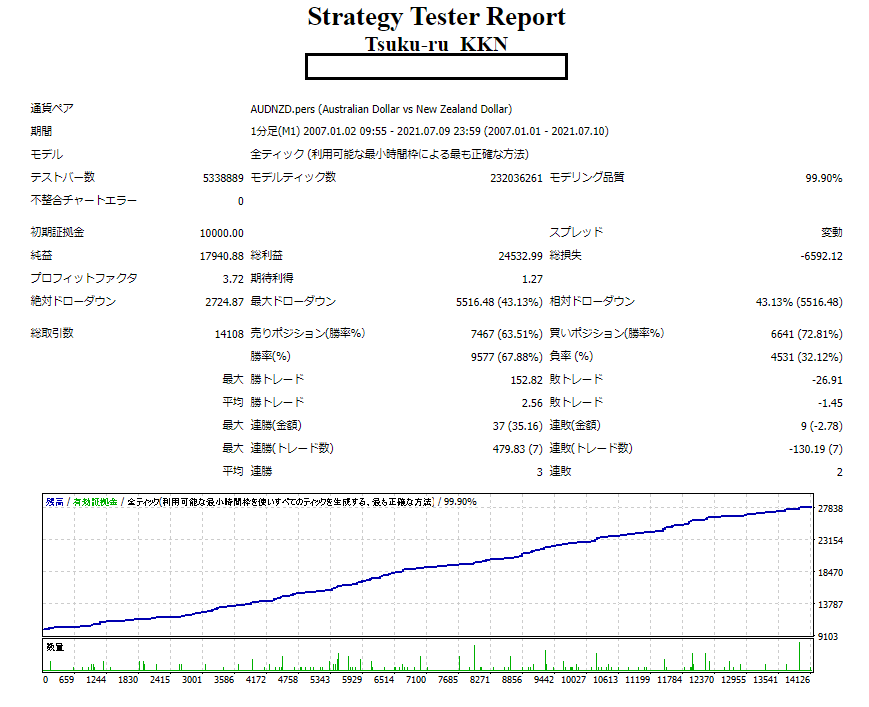Click the average profit trade value 2.56
The height and width of the screenshot is (707, 869).
coord(532,403)
